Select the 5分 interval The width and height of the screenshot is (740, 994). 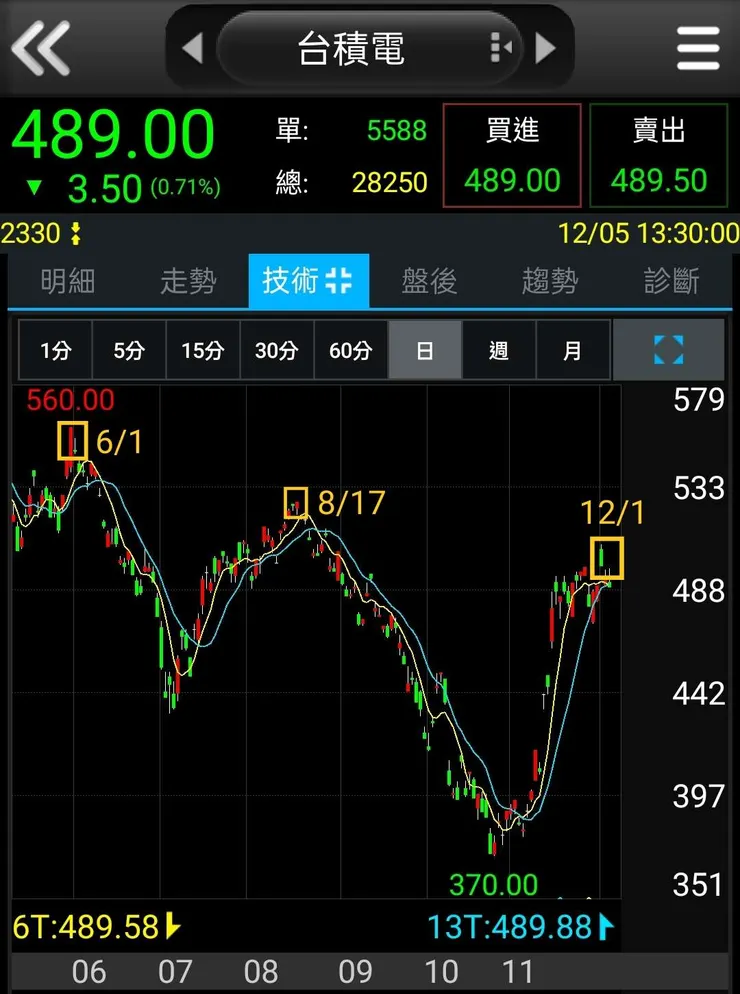pyautogui.click(x=129, y=350)
